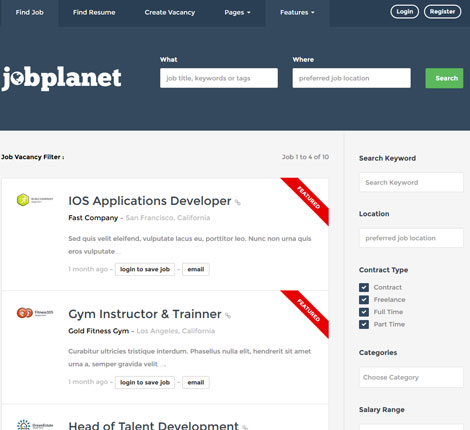The width and height of the screenshot is (470, 430).
Task: Click the Gold Fitness Gym name link
Action: [99, 331]
